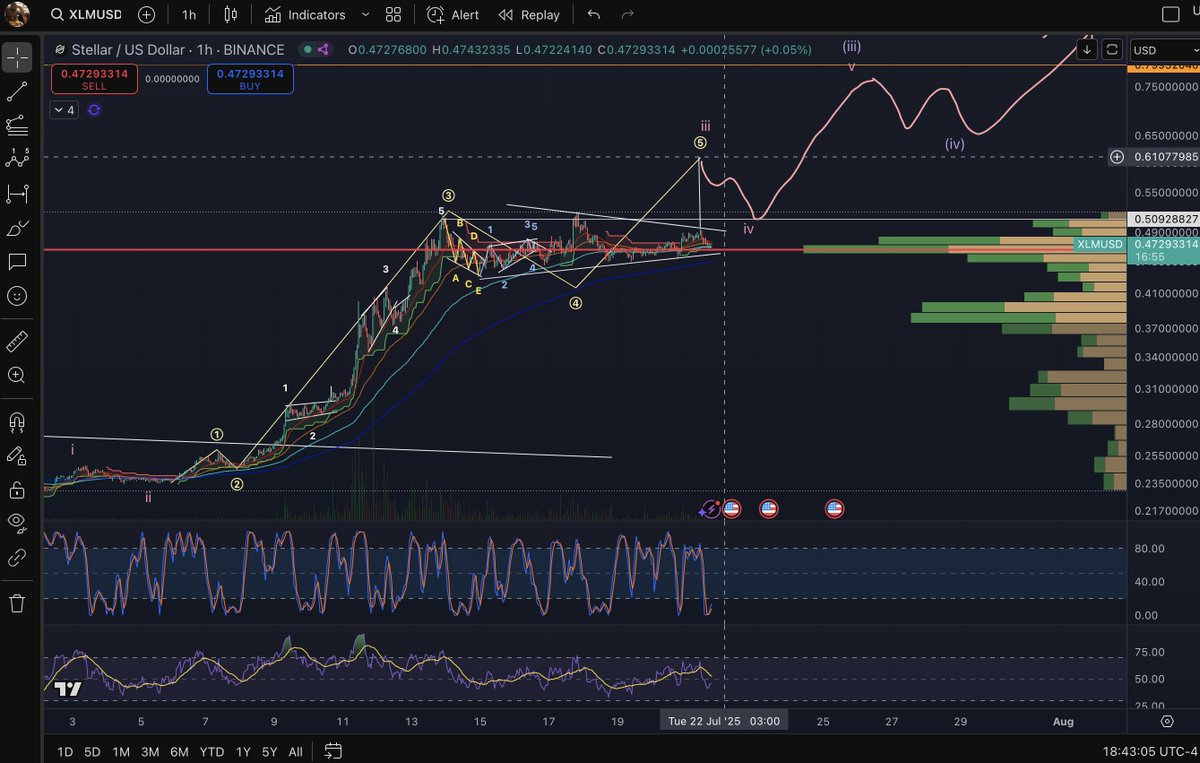Click the last US flag economic event
The height and width of the screenshot is (763, 1200).
point(834,509)
